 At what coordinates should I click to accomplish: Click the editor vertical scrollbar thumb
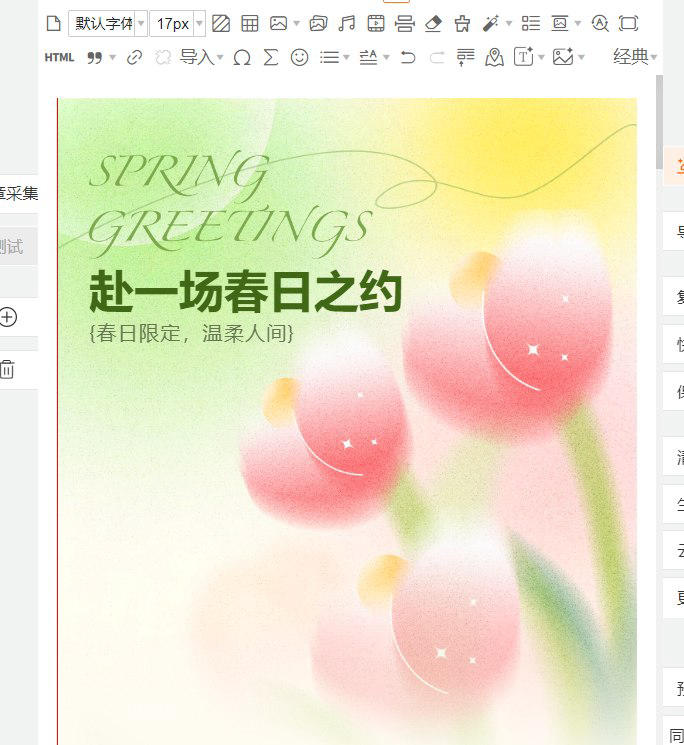[x=659, y=110]
